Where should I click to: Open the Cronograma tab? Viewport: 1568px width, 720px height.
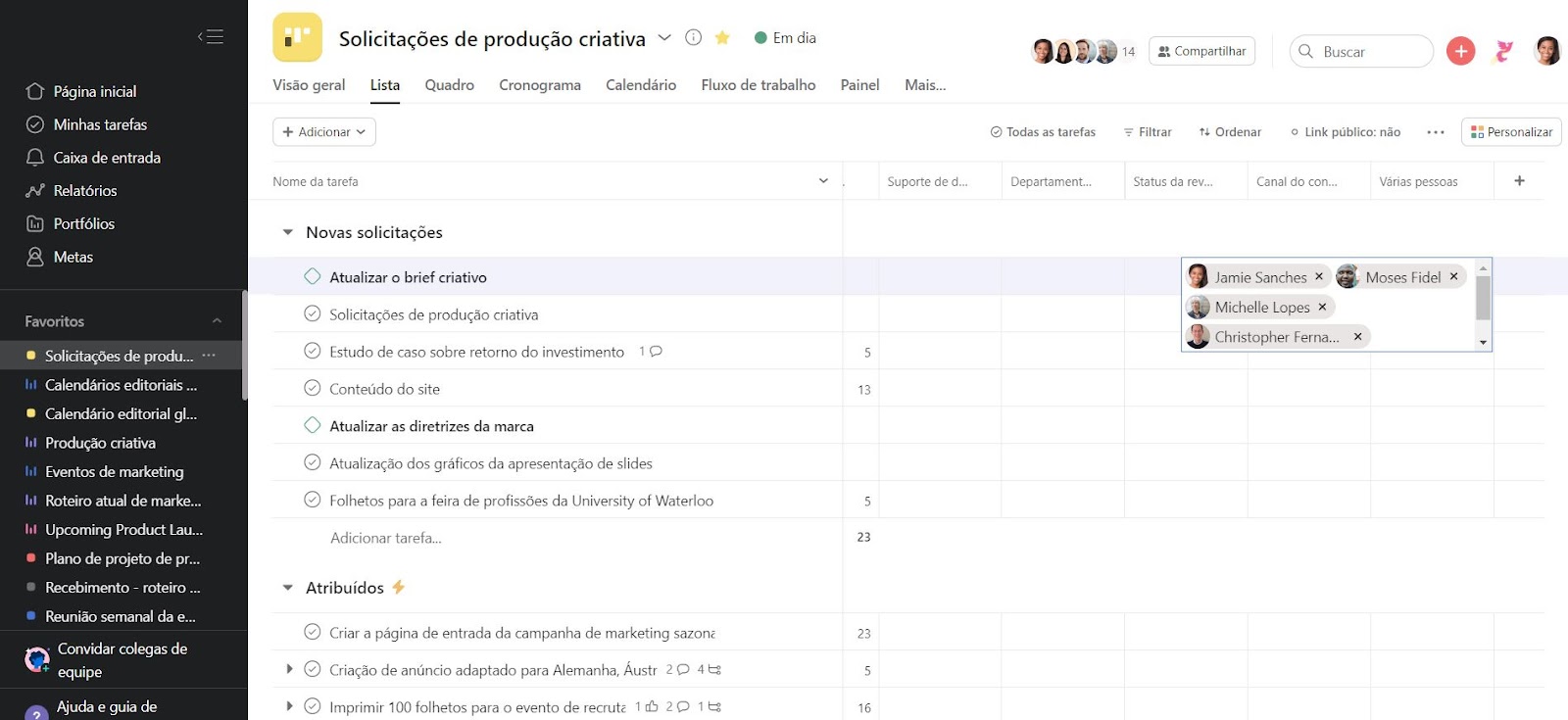[539, 85]
